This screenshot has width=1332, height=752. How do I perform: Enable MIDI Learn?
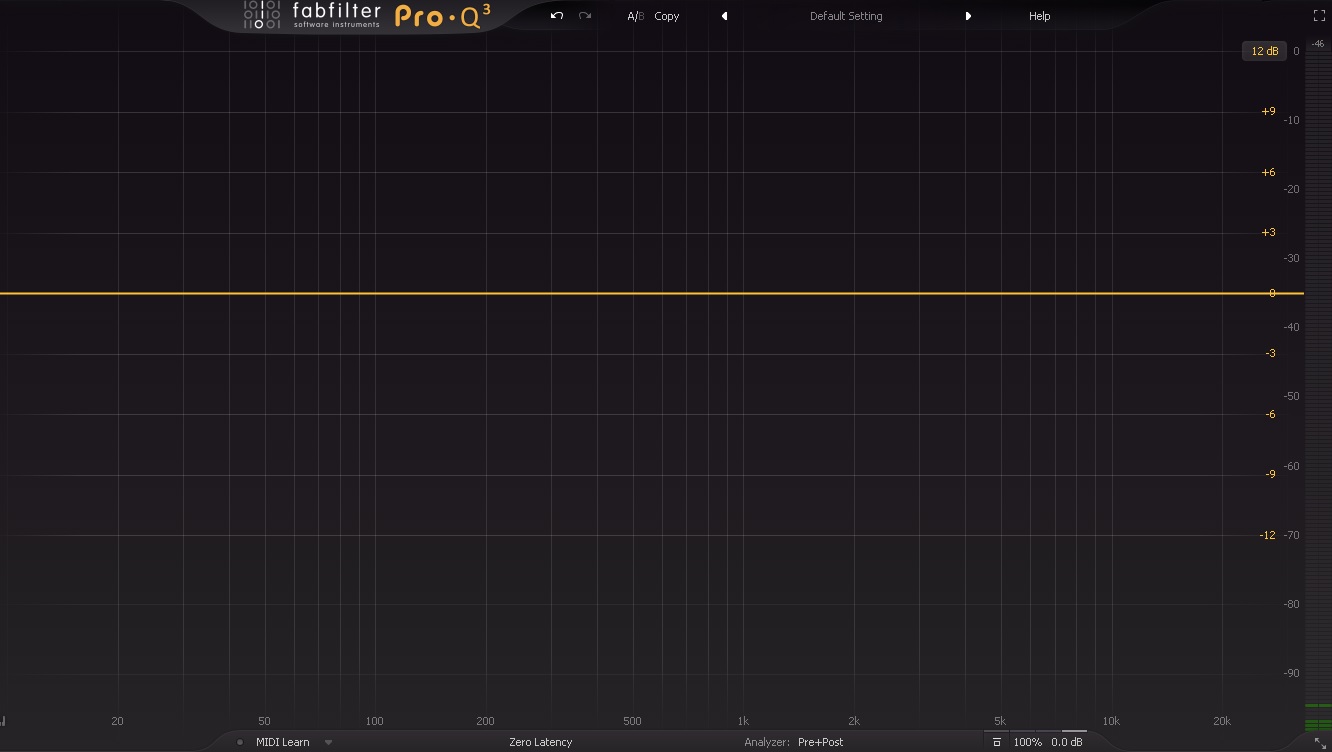click(x=283, y=742)
